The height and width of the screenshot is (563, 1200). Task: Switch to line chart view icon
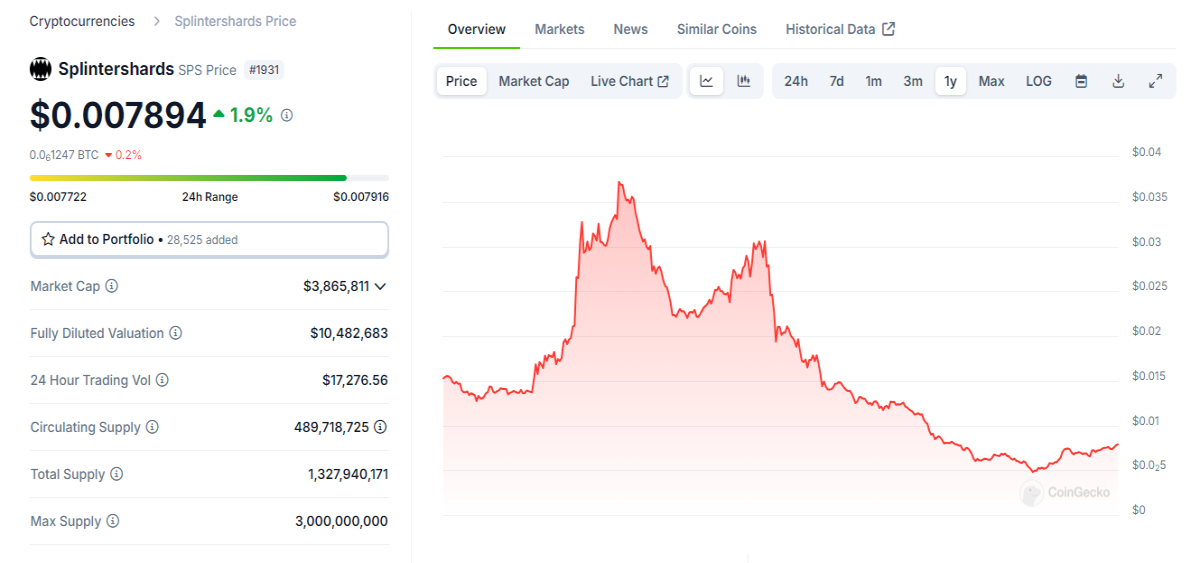point(707,81)
